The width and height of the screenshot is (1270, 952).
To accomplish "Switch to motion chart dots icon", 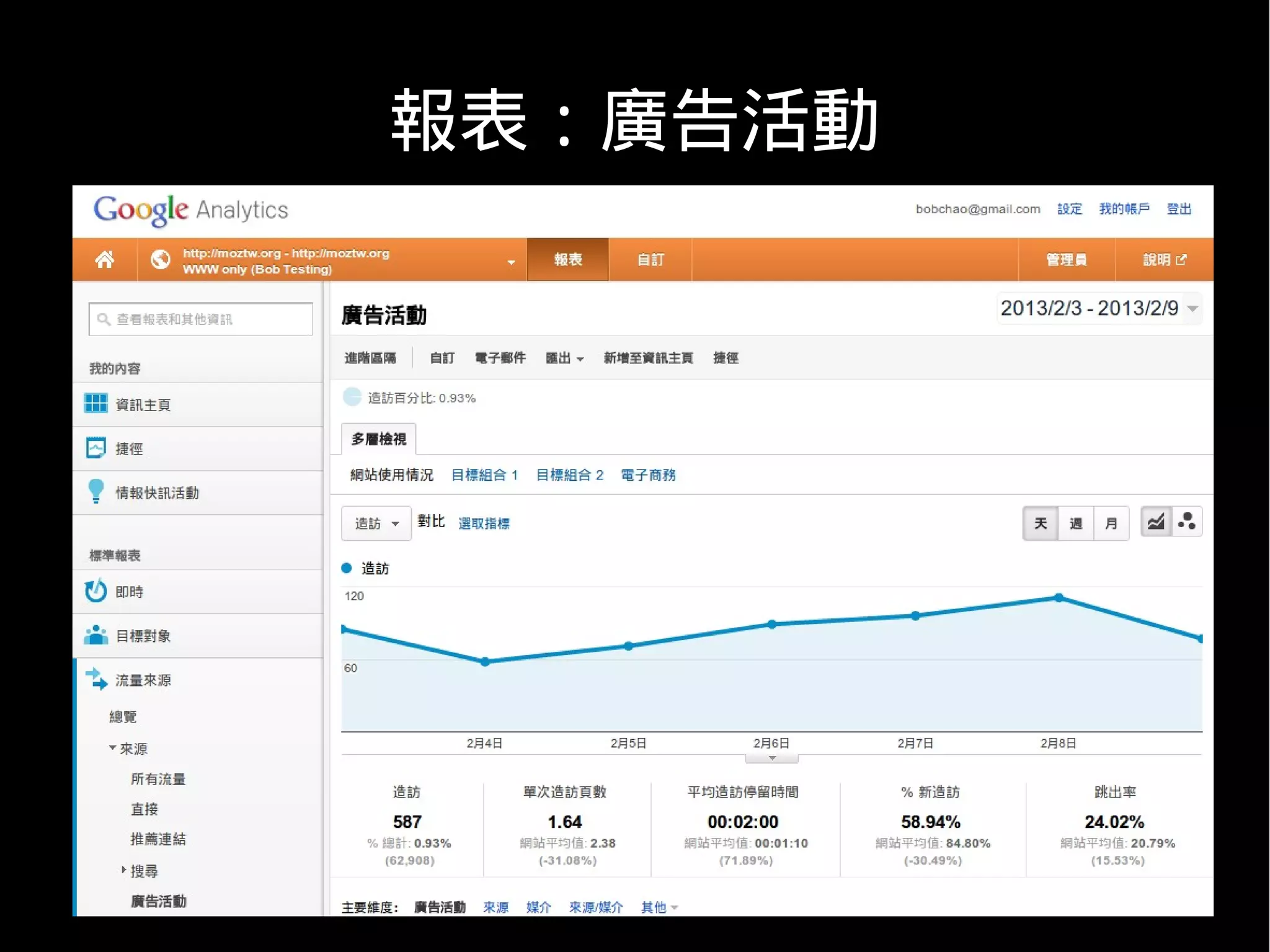I will [x=1186, y=522].
